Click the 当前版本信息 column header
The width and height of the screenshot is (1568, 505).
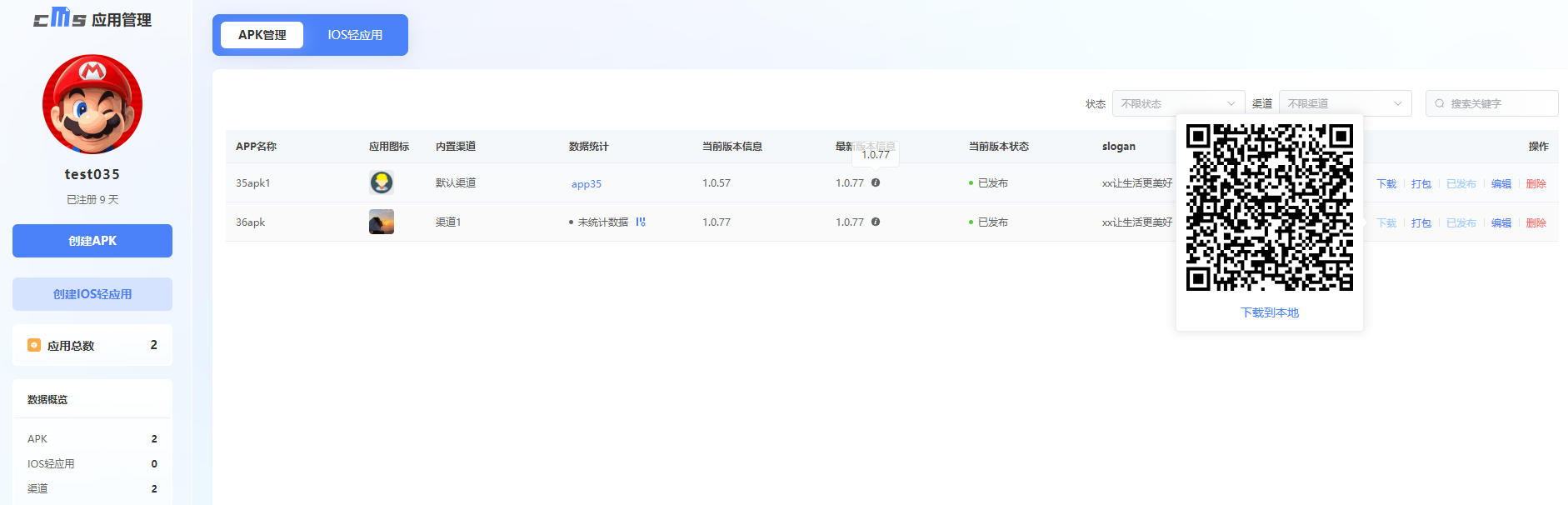click(x=732, y=146)
